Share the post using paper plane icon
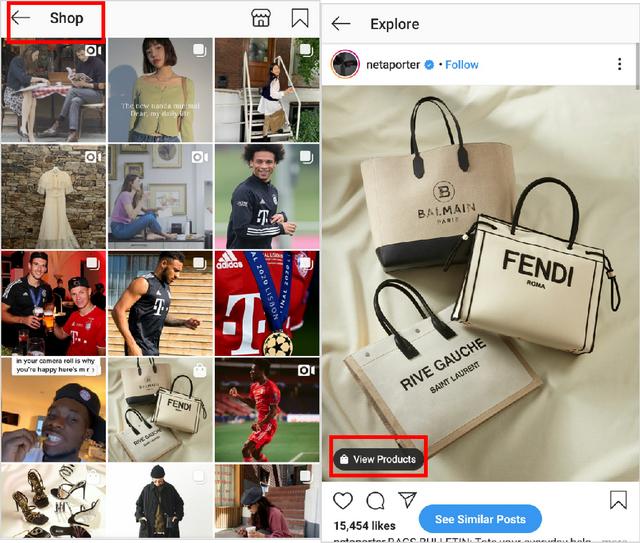The width and height of the screenshot is (640, 543). pos(407,500)
